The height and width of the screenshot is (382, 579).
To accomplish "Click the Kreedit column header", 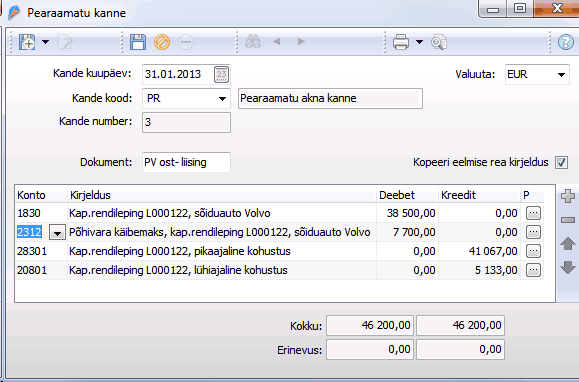I will point(479,195).
